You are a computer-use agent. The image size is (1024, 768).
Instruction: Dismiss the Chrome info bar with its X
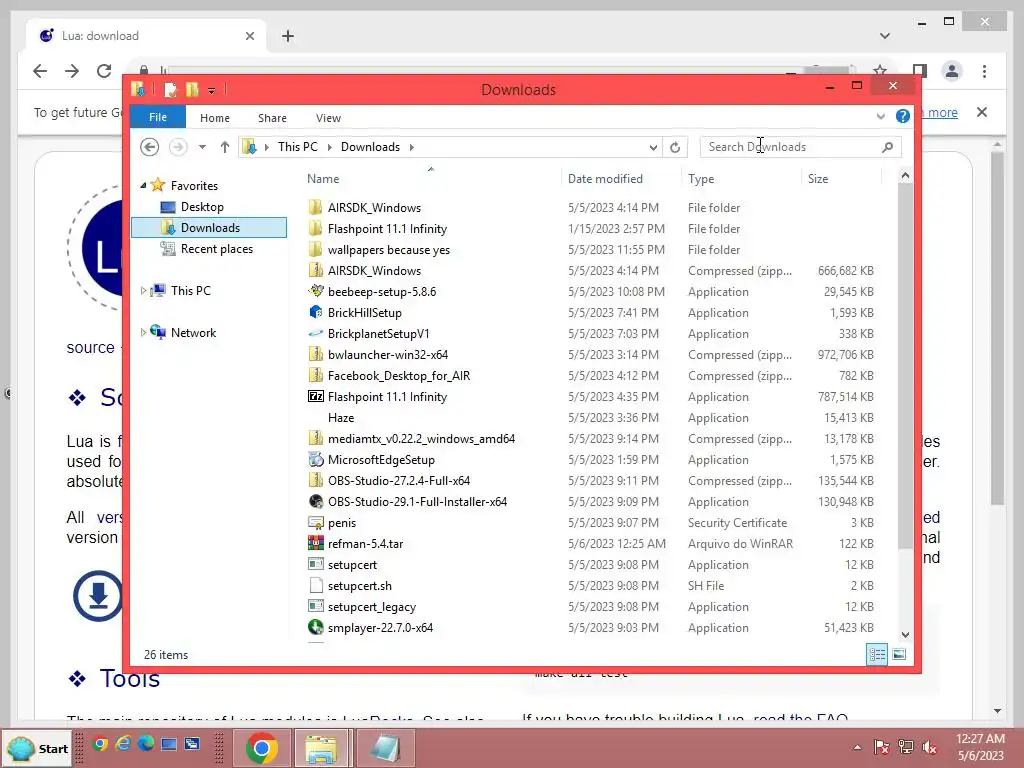click(x=982, y=112)
